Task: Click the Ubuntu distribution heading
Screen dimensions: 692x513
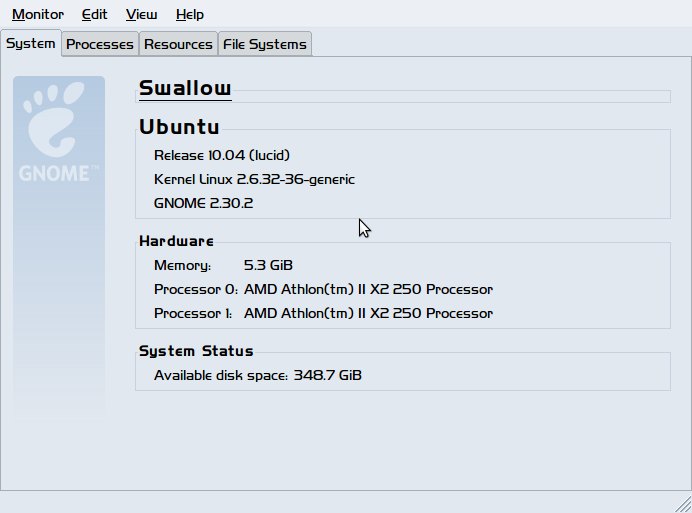Action: [179, 127]
